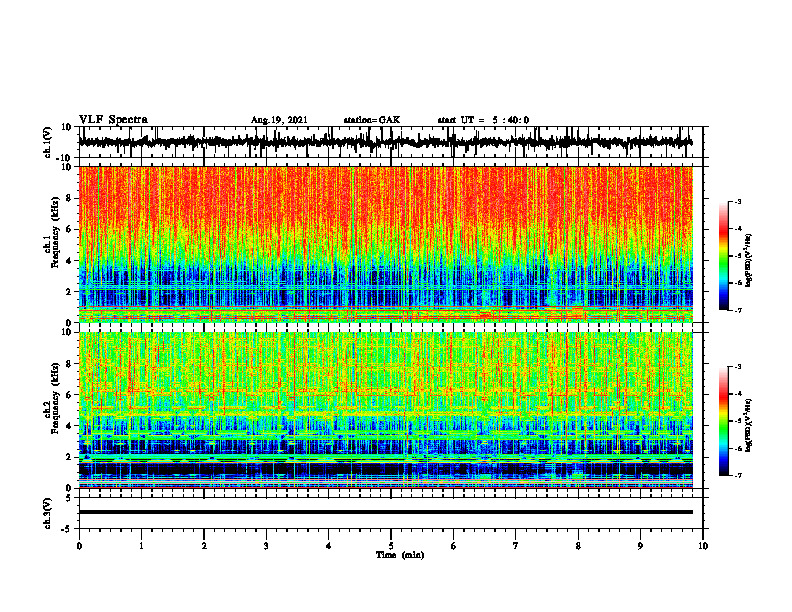Viewport: 792px width, 612px height.
Task: Click the ch.1 spectrogram "2" kHz tick label
Action: click(x=69, y=292)
